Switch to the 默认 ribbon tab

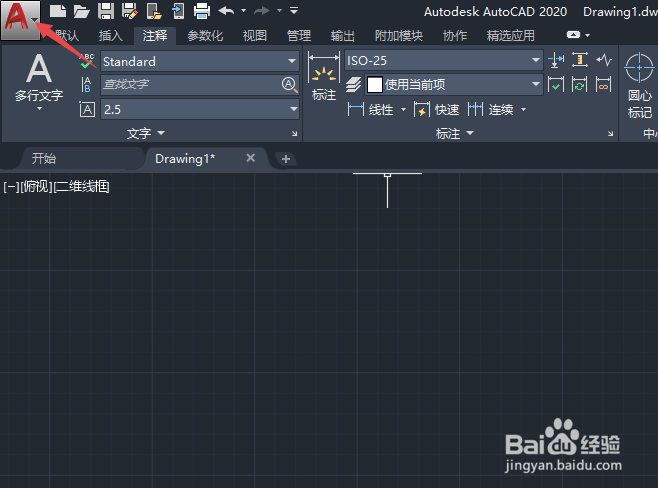tap(67, 36)
